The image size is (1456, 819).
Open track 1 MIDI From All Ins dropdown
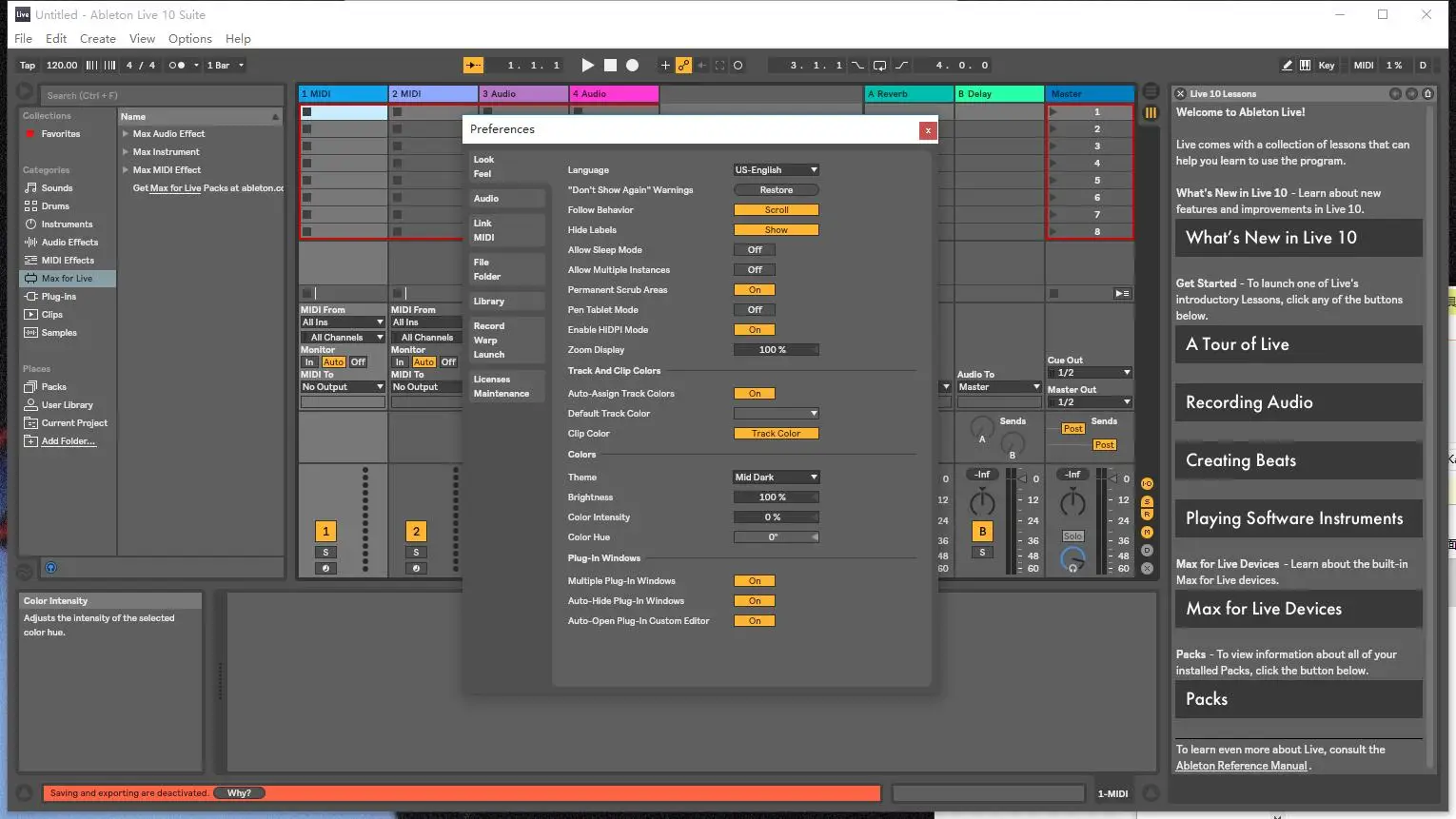coord(343,322)
